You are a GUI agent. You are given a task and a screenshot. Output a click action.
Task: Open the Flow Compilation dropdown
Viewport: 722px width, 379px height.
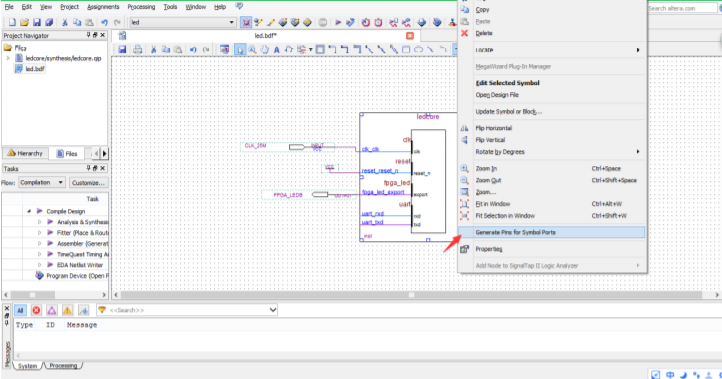tap(41, 182)
